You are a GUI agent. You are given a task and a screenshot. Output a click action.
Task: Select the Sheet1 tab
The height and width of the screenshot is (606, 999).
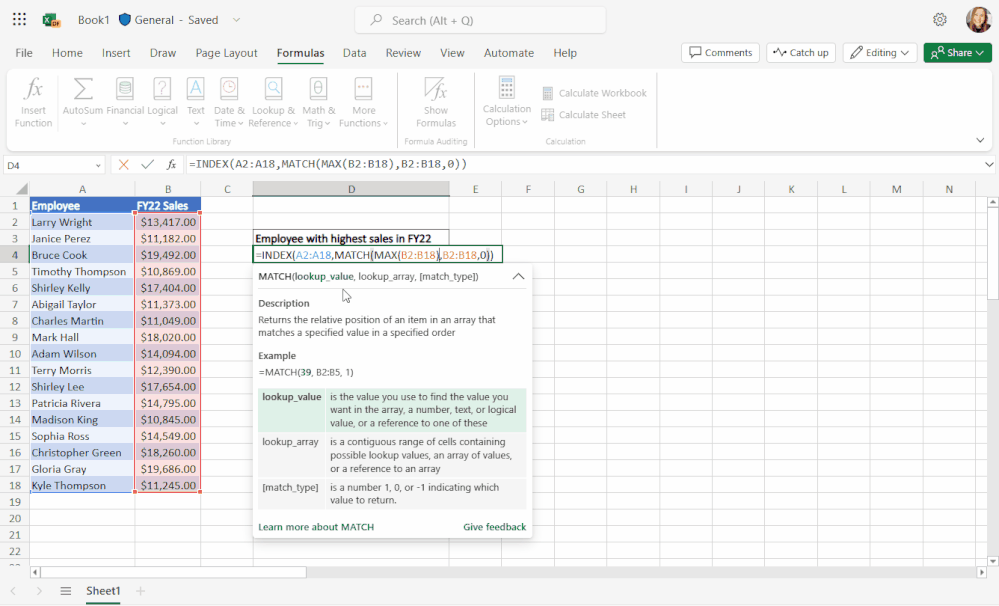pos(103,591)
